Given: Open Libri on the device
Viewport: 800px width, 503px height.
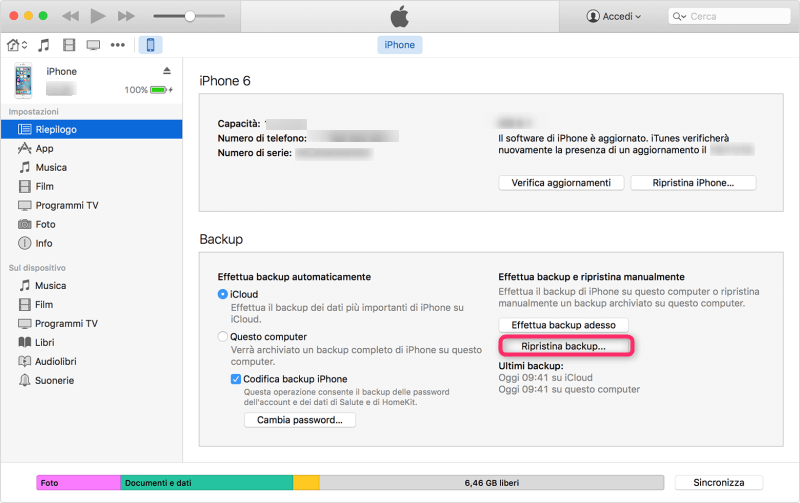Looking at the screenshot, I should pos(91,342).
